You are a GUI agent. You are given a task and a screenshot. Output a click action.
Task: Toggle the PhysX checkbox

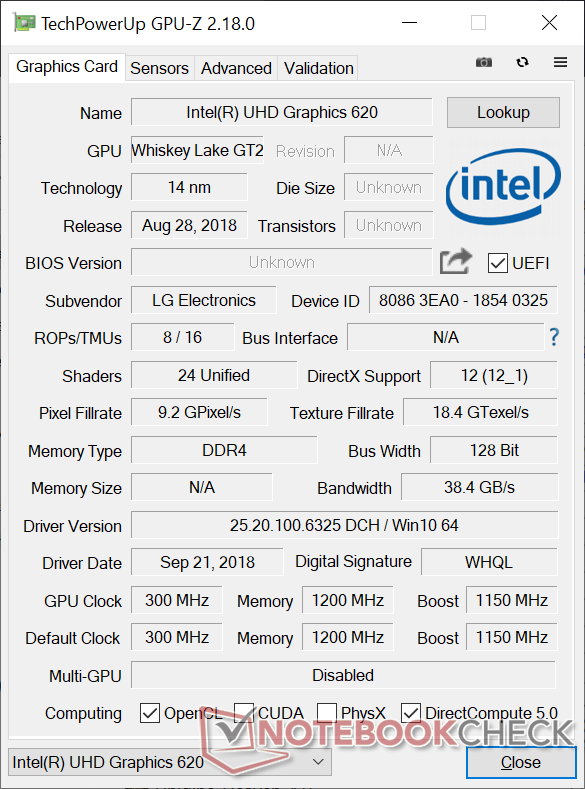[326, 713]
